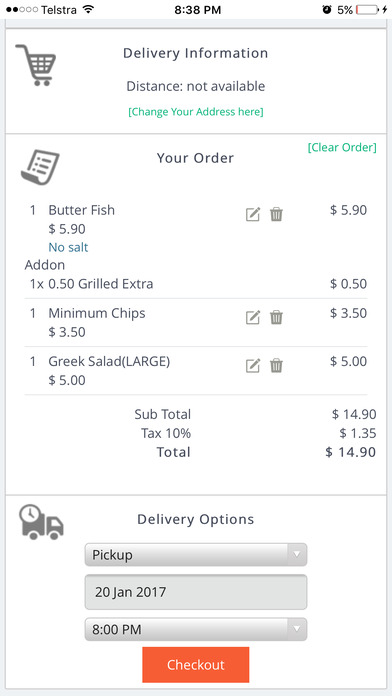Edit the Butter Fish item
The height and width of the screenshot is (696, 392).
(253, 214)
